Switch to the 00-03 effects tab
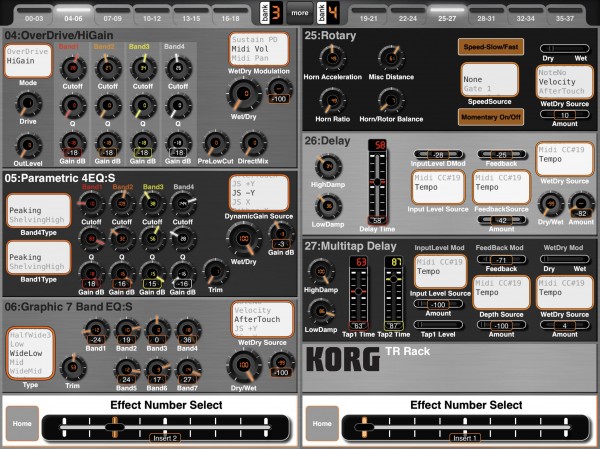 pos(34,15)
